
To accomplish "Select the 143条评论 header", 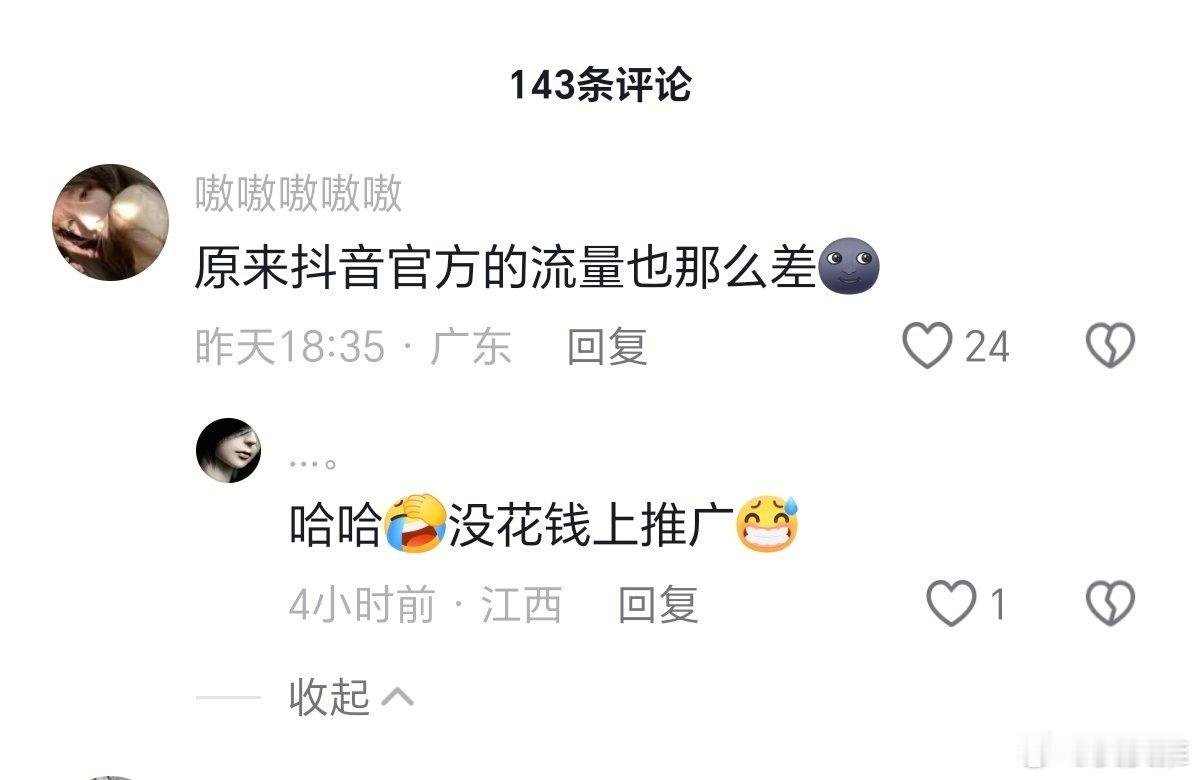I will coord(600,86).
